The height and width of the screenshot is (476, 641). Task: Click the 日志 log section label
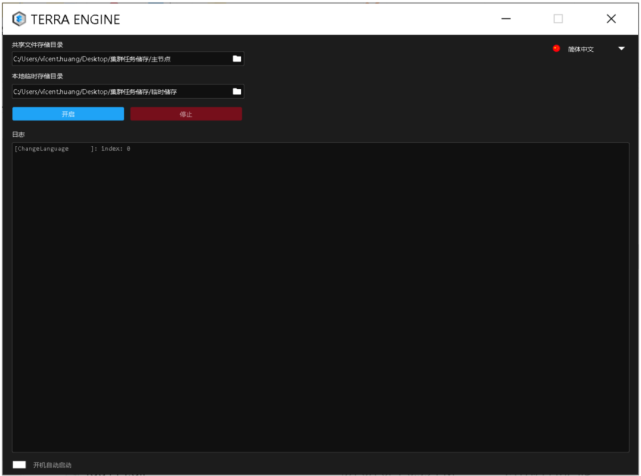[x=18, y=134]
